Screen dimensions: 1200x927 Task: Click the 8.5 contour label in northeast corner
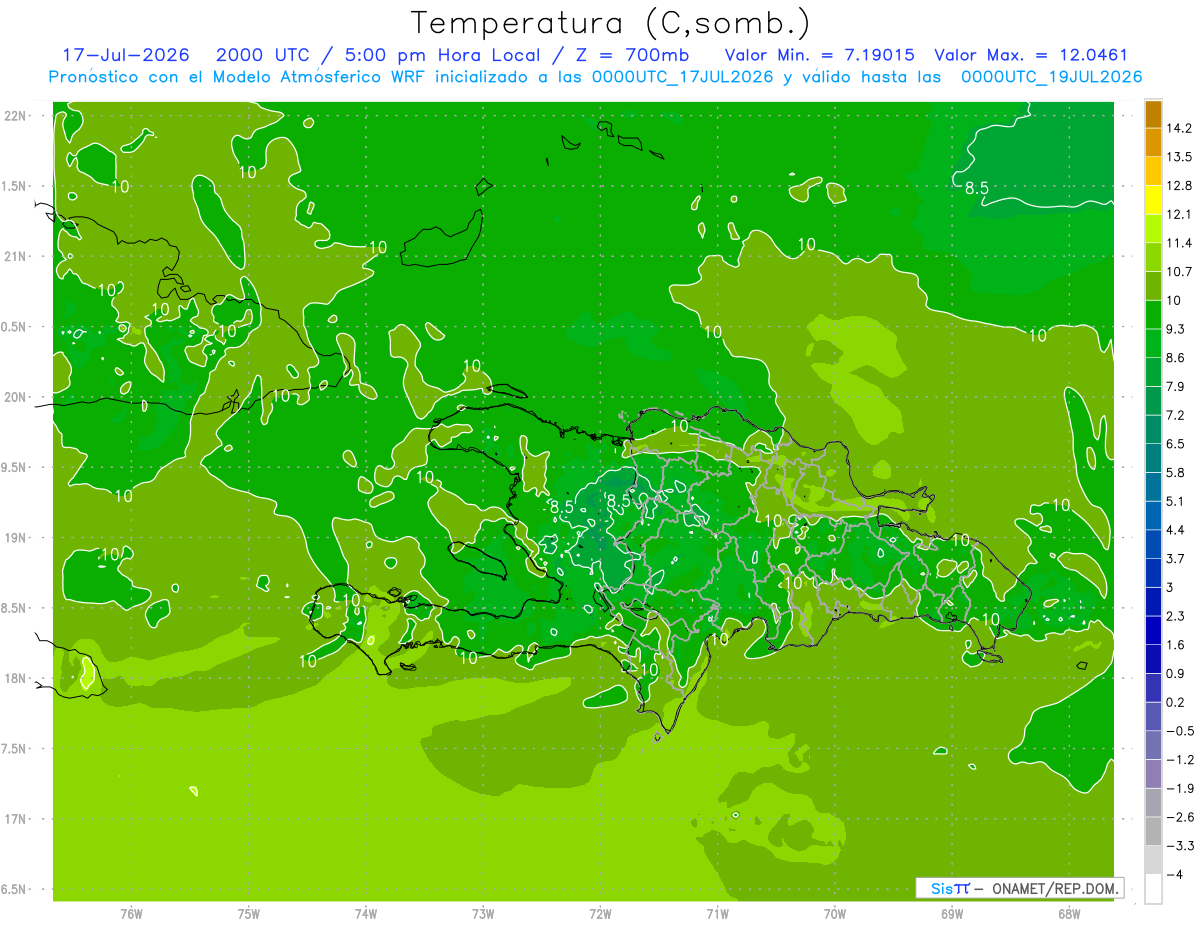pyautogui.click(x=976, y=187)
